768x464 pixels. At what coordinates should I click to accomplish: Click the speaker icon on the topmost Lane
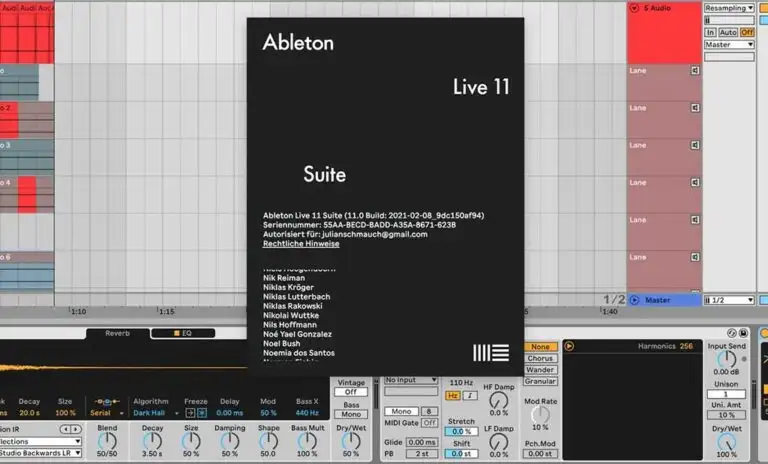coord(695,71)
